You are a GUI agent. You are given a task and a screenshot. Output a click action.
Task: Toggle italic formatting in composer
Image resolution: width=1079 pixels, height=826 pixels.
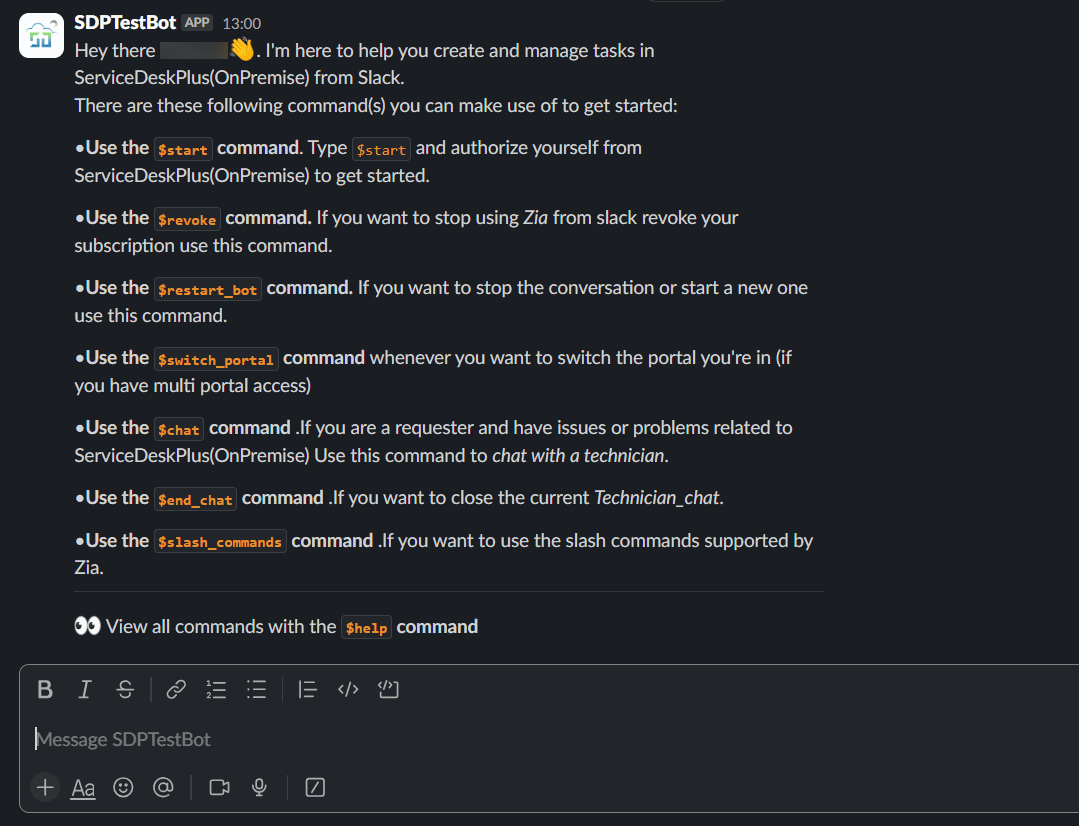(x=85, y=689)
